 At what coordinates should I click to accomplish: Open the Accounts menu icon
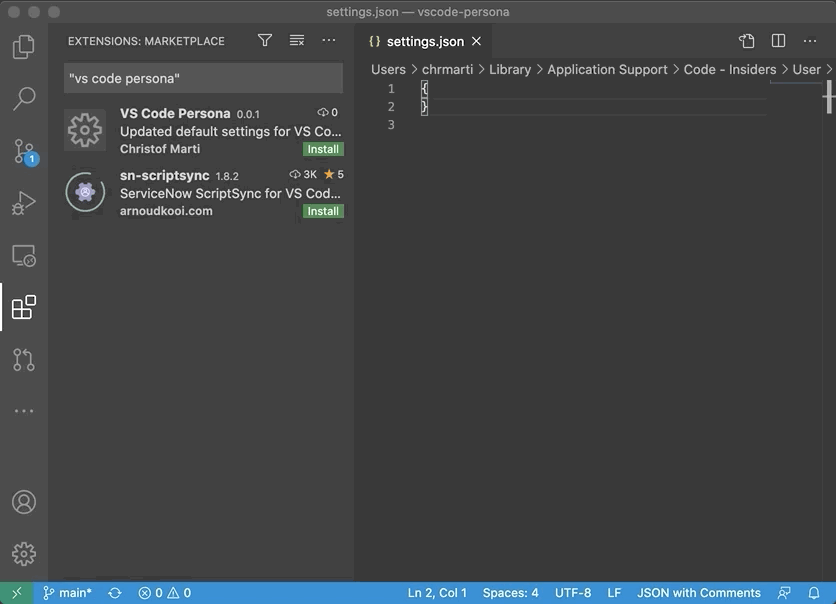tap(23, 502)
